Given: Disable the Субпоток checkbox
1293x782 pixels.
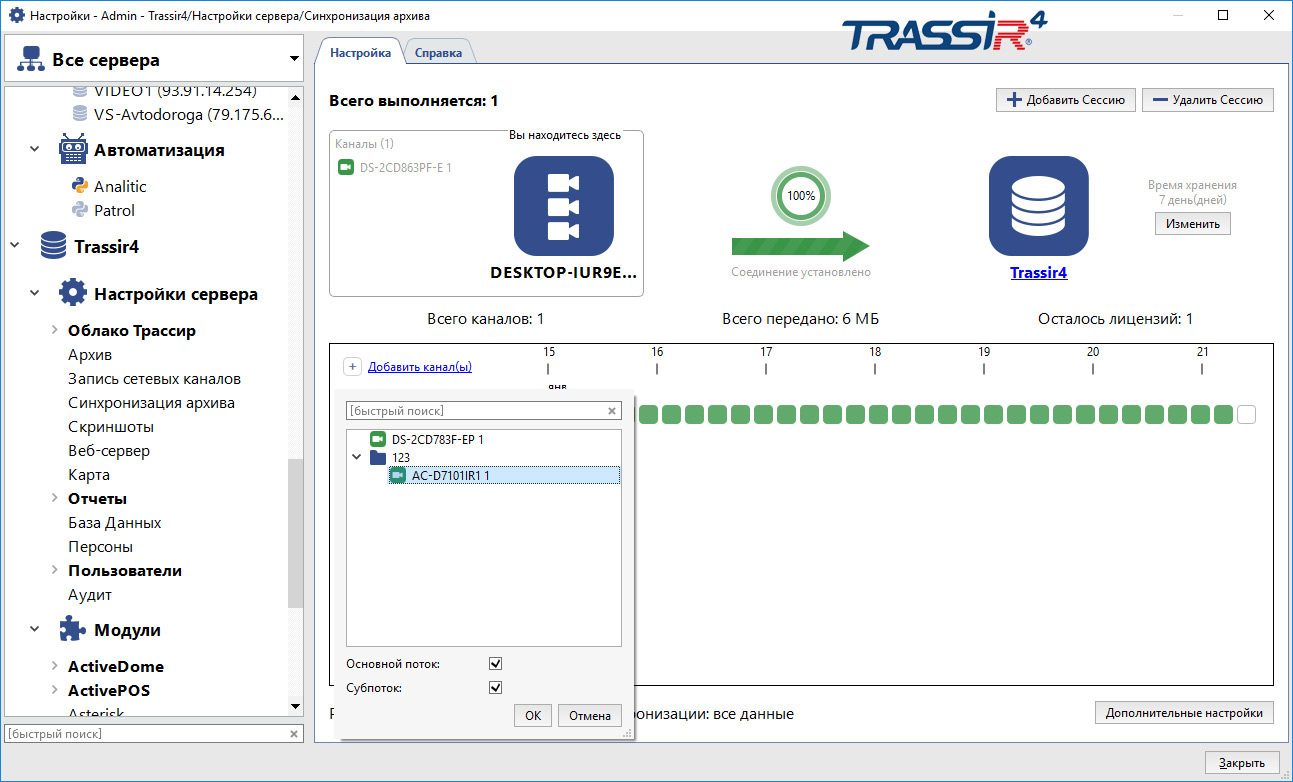Looking at the screenshot, I should click(494, 687).
